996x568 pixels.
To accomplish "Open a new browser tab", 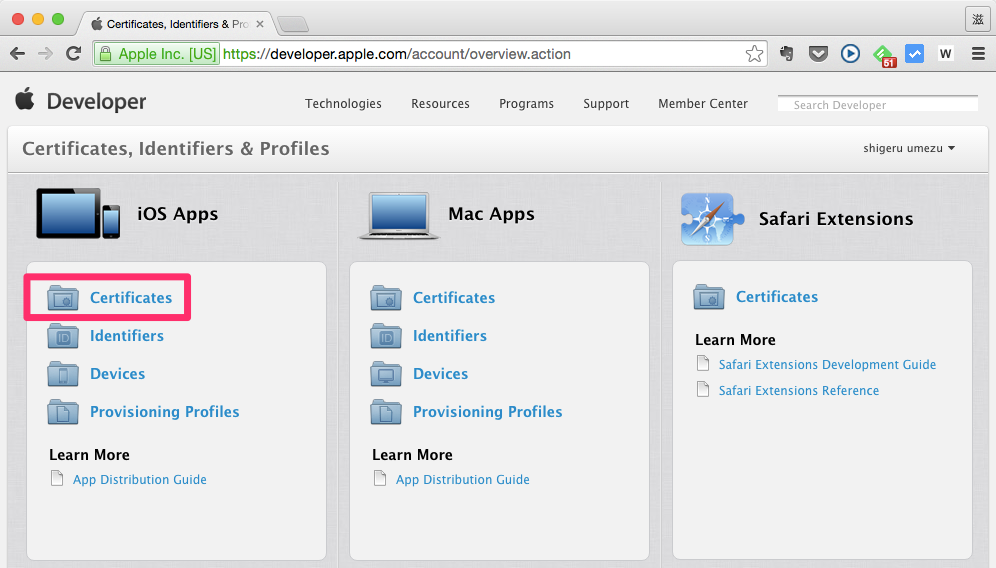I will [293, 25].
